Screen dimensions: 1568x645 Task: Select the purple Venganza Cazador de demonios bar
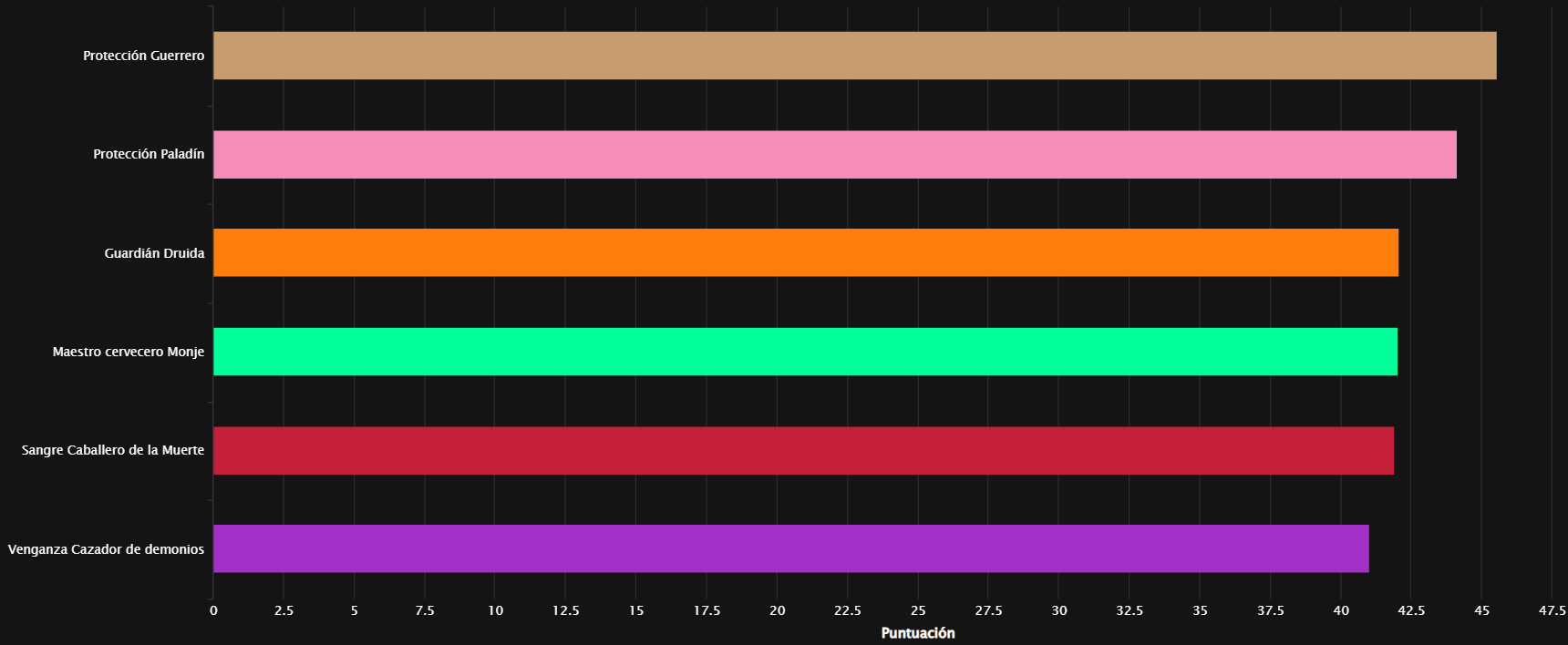[791, 548]
